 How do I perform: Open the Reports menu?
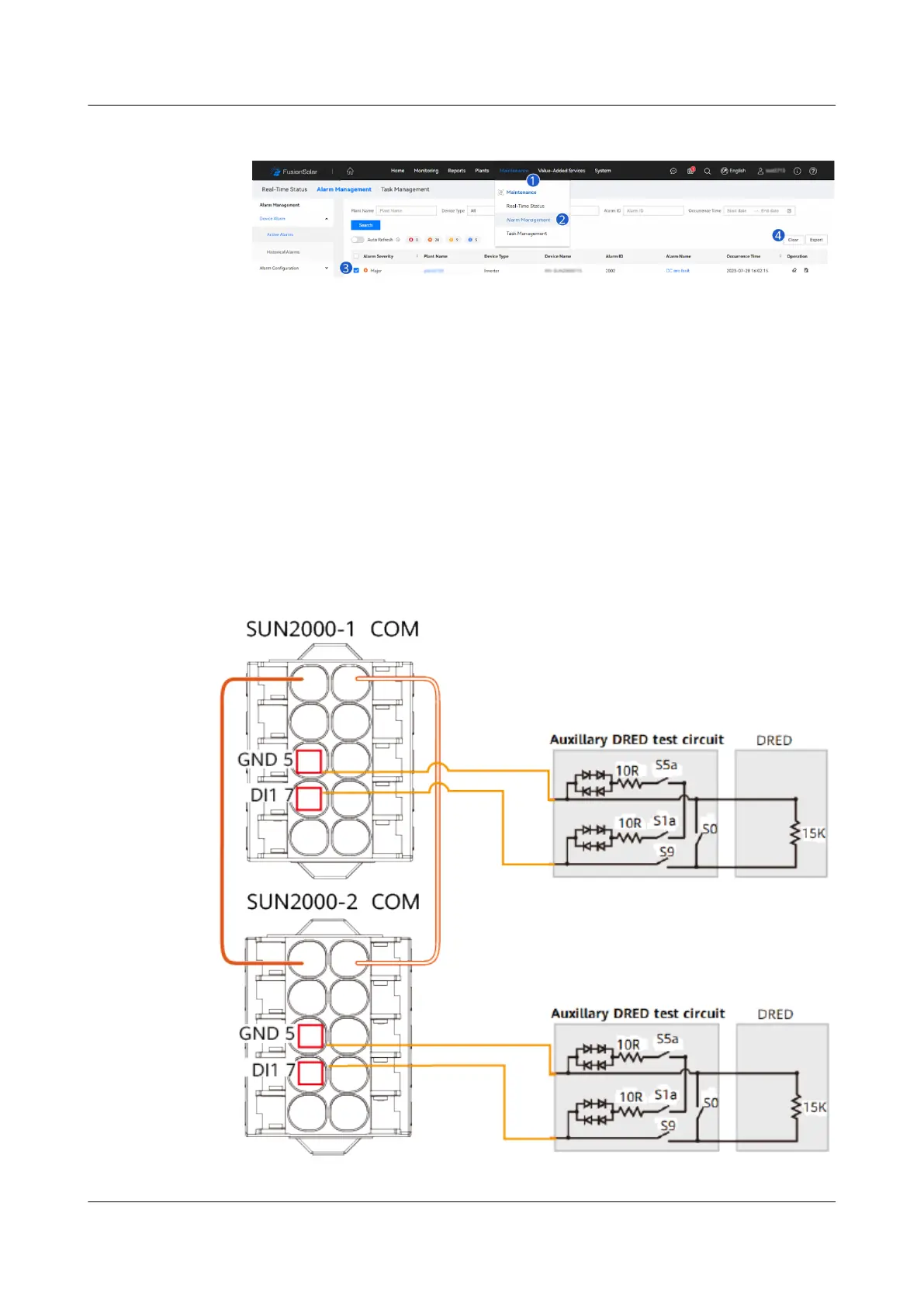[456, 171]
